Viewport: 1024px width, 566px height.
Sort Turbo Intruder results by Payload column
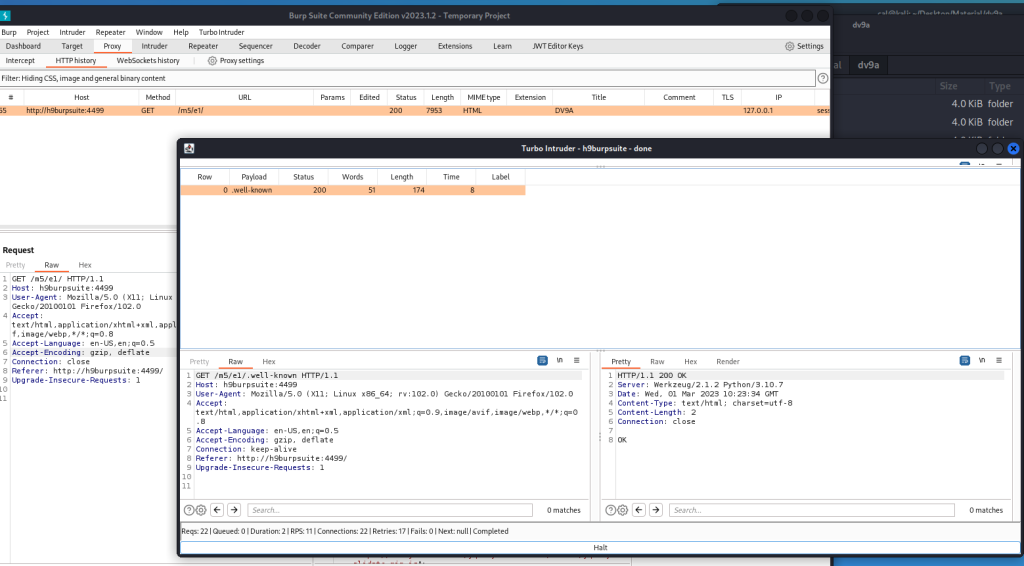click(254, 177)
